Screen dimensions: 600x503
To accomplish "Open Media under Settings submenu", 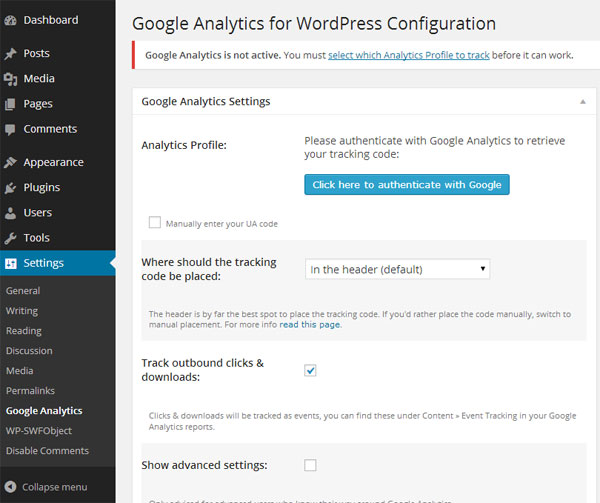I will click(20, 371).
